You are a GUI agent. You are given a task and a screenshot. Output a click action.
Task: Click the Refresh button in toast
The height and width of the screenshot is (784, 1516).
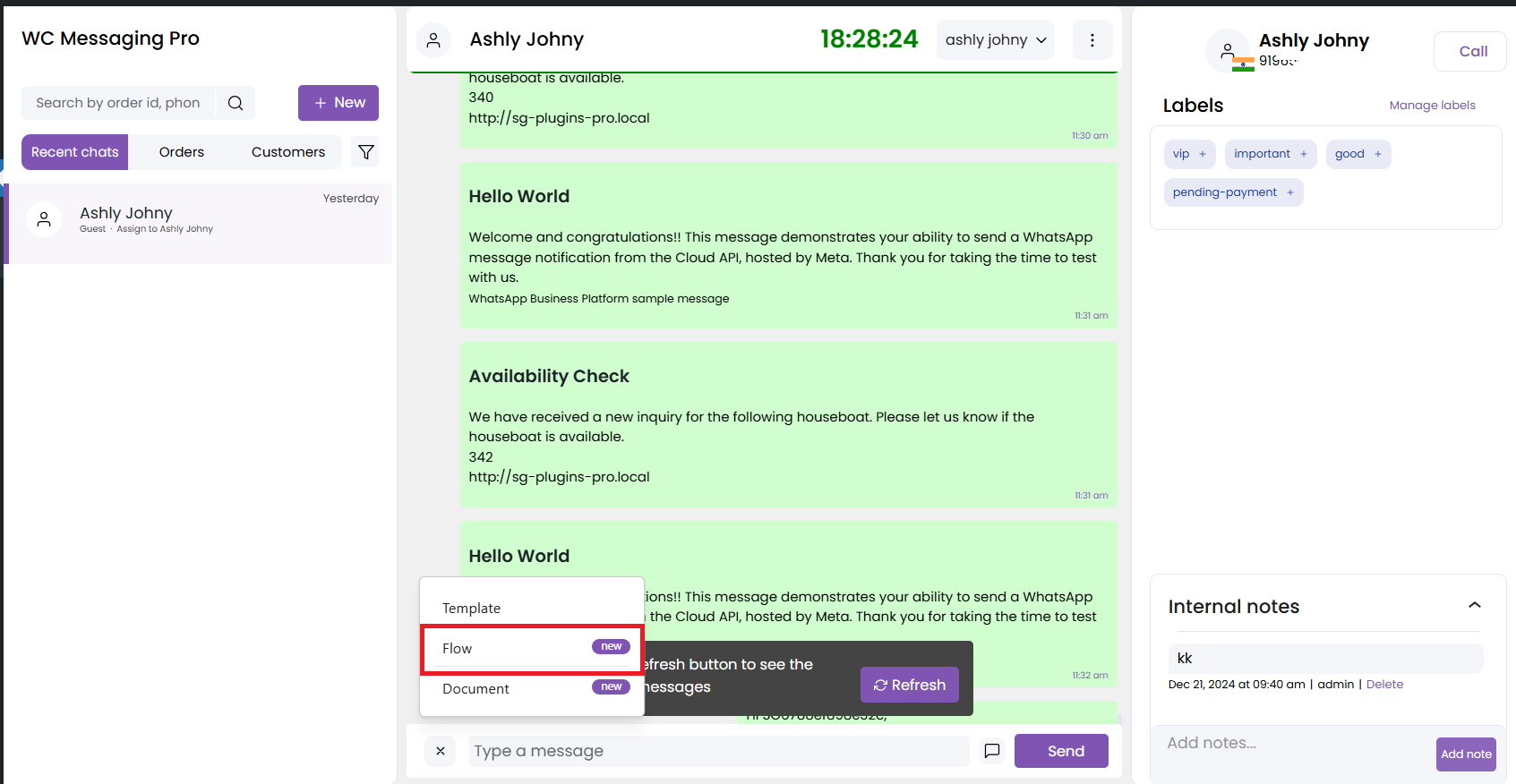[910, 685]
